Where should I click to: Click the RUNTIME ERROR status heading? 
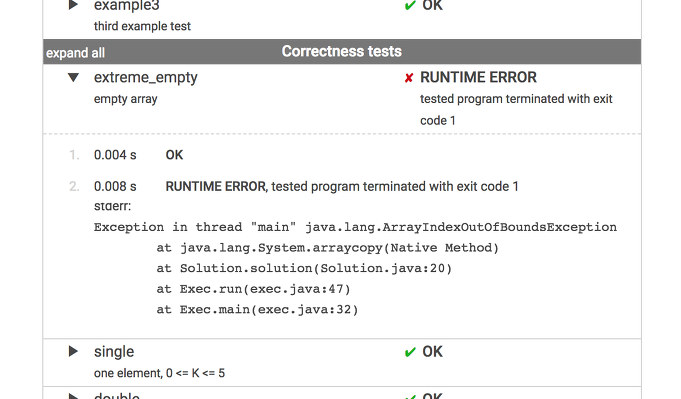pyautogui.click(x=478, y=77)
